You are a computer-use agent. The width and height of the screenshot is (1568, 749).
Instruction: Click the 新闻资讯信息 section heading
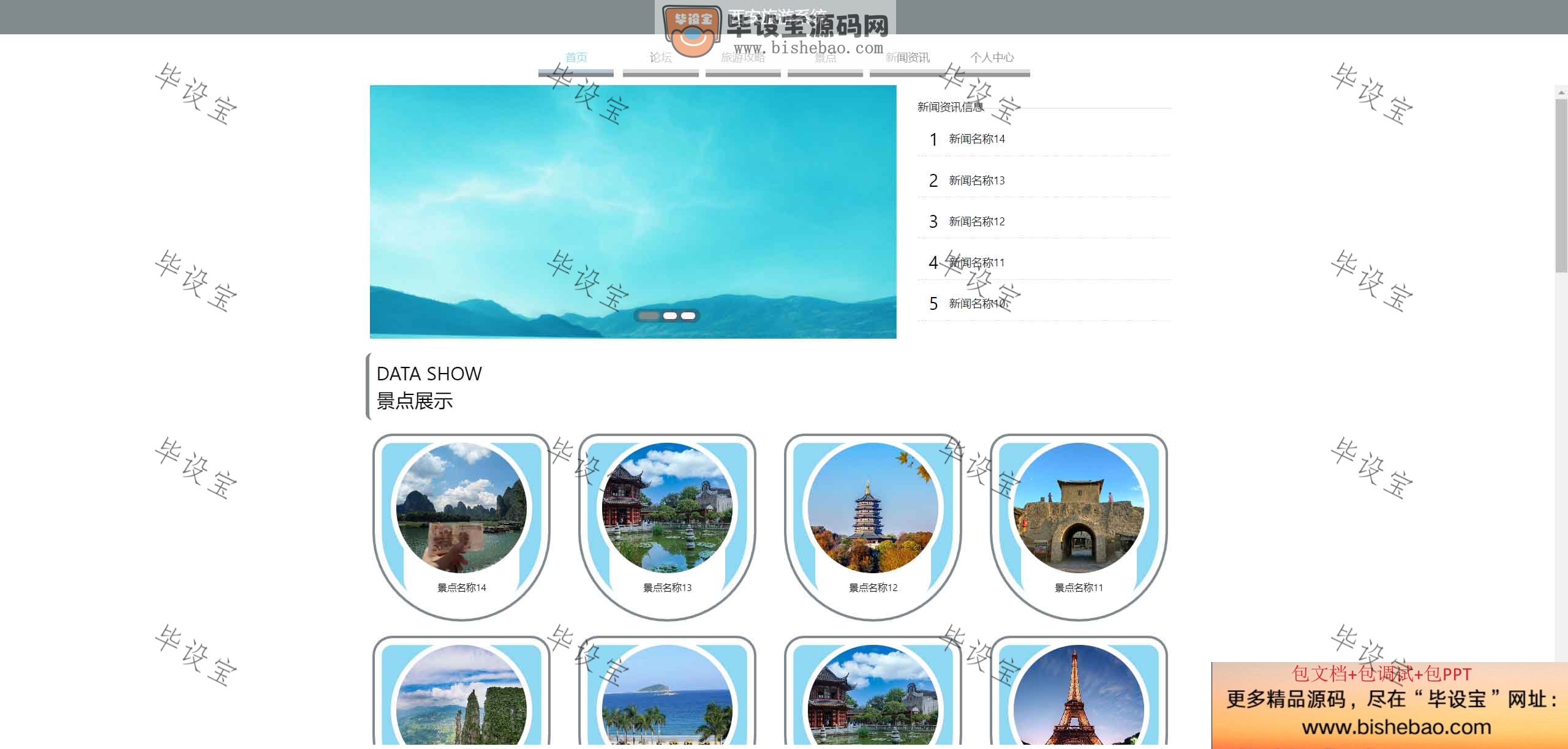[950, 107]
